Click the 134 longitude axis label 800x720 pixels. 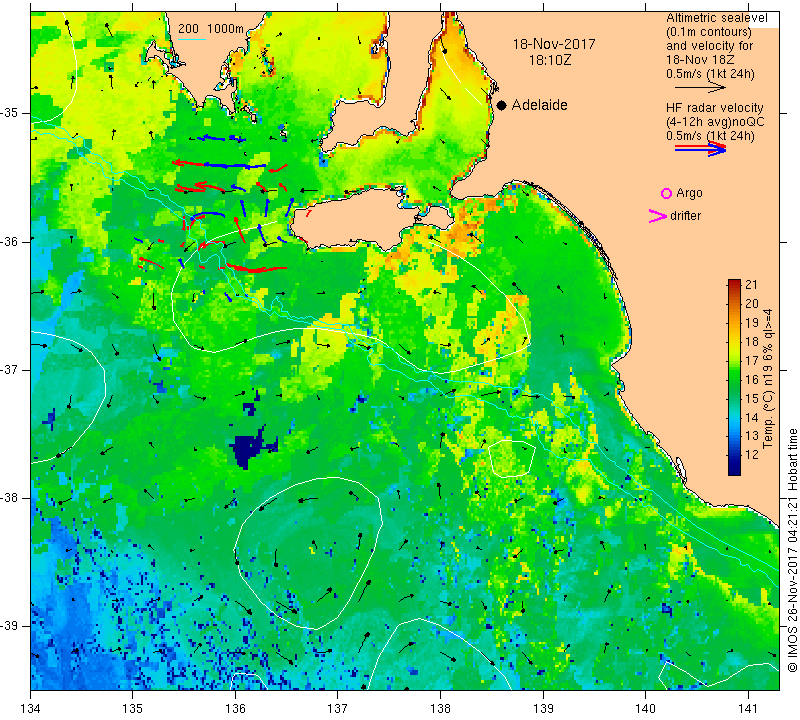[31, 709]
